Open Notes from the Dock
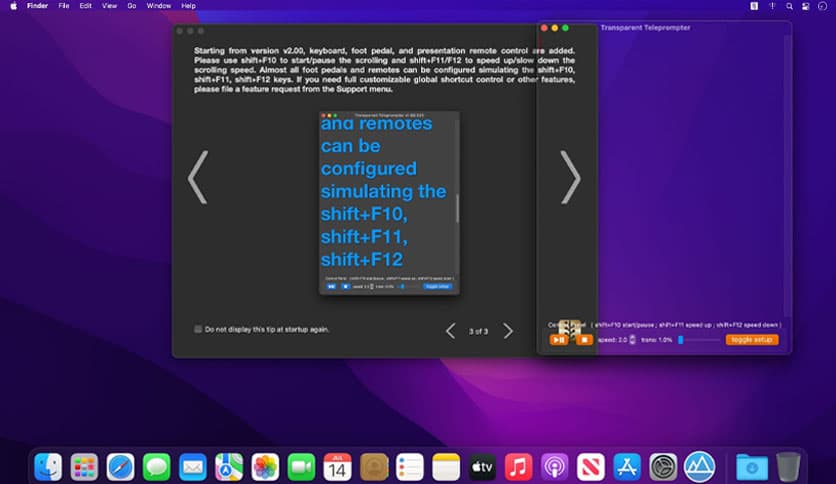836x484 pixels. tap(446, 467)
